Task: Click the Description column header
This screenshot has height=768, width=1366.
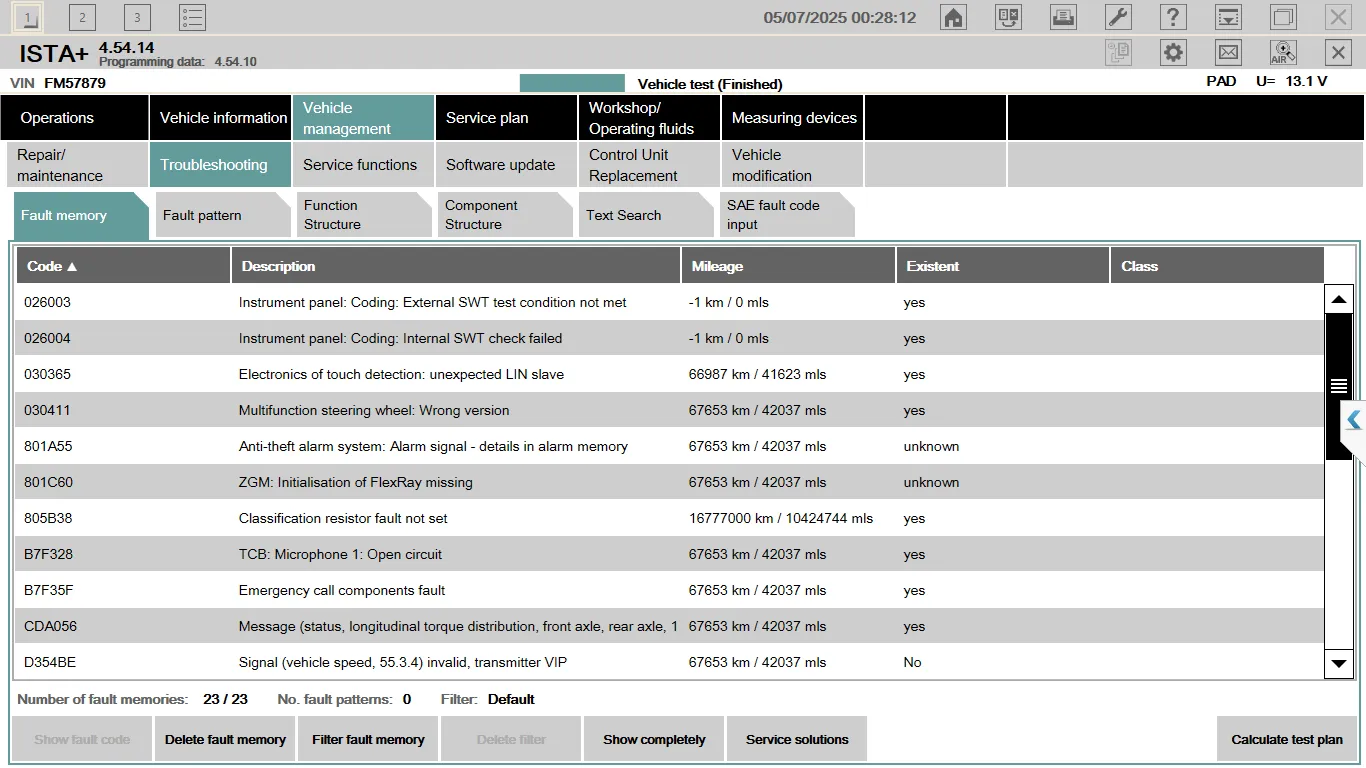Action: [456, 266]
